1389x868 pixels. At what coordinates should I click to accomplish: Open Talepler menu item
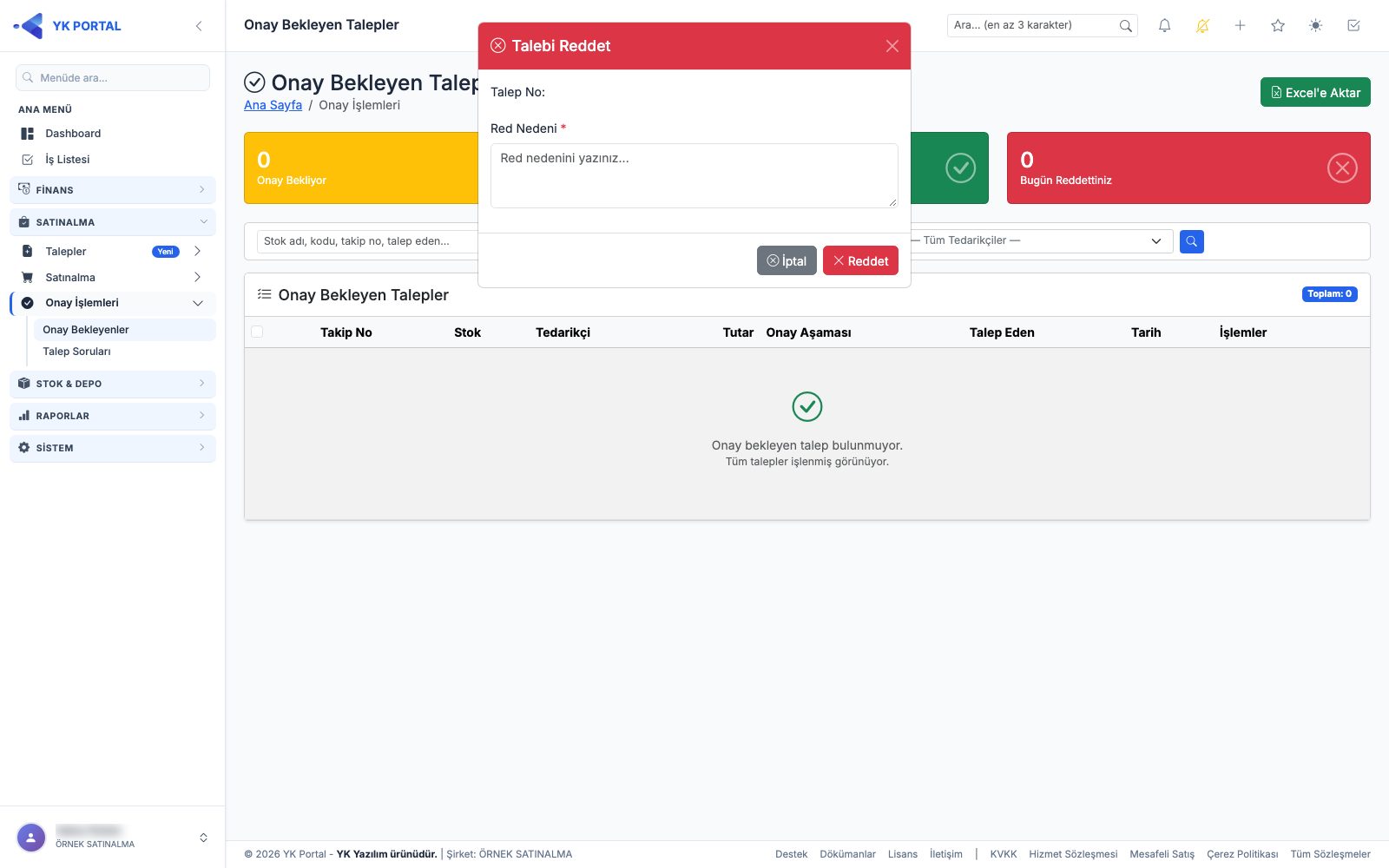click(113, 252)
